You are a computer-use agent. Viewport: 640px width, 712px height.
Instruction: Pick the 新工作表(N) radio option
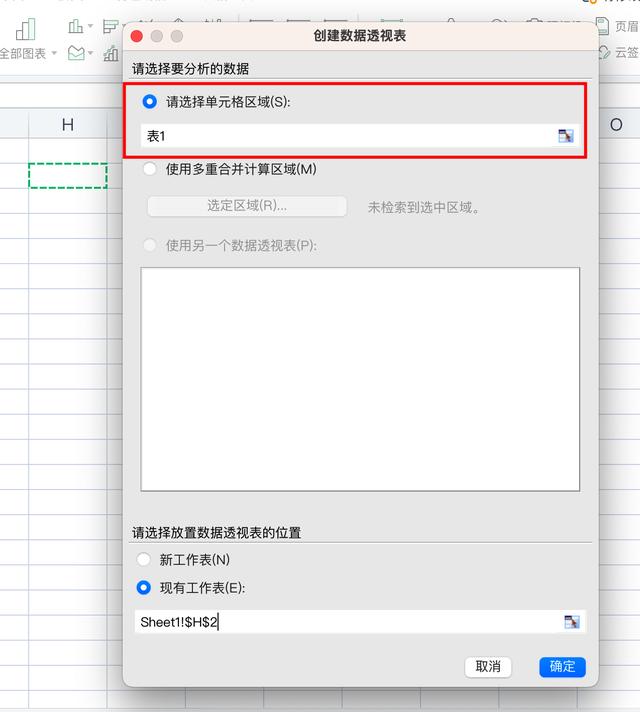click(x=144, y=559)
